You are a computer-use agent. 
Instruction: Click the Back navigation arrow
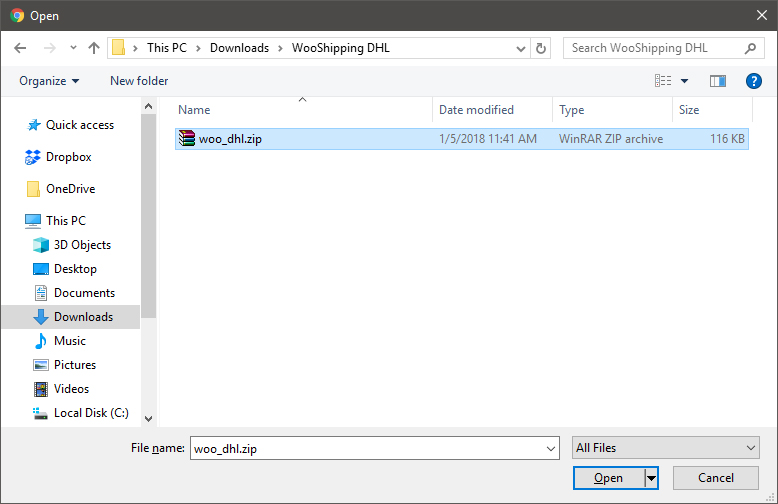coord(21,48)
